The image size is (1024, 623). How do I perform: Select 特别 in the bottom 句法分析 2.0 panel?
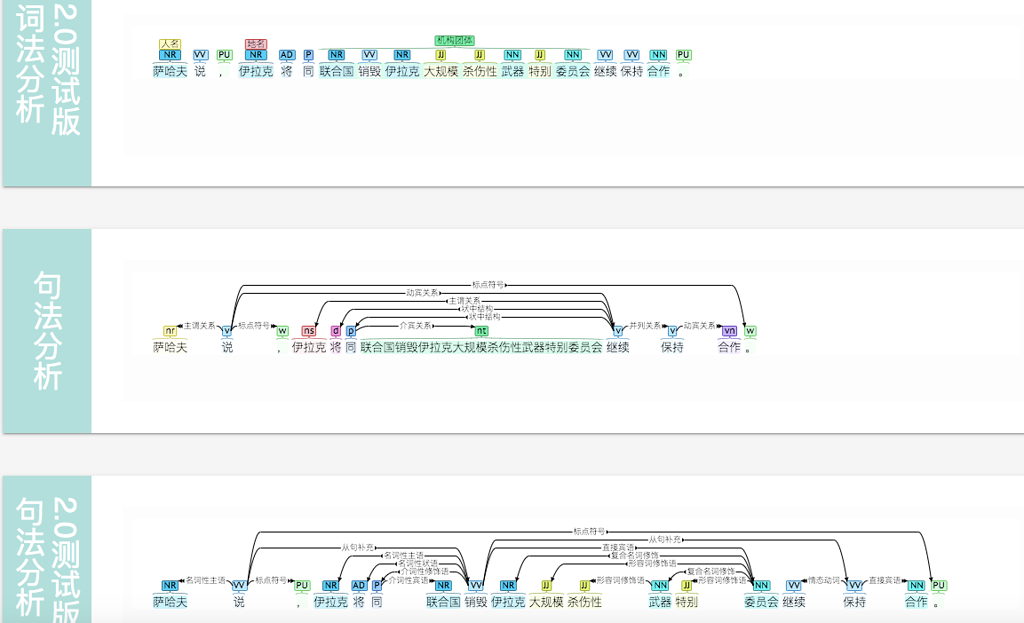686,601
